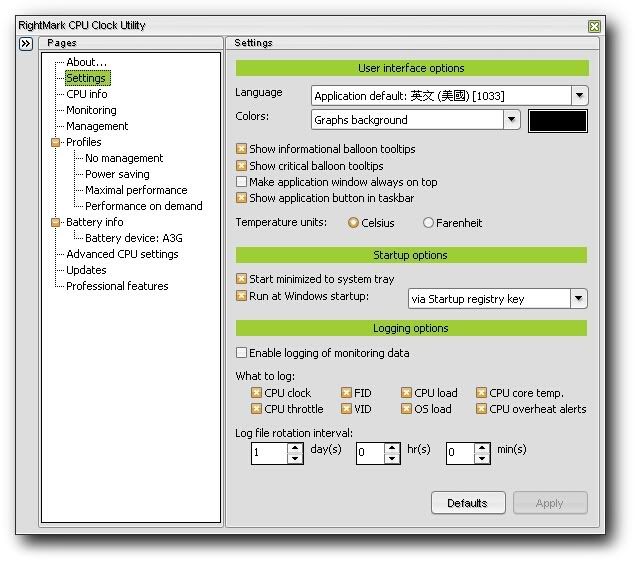Click the black graphs background color swatch
Screen dimensions: 635x564
pyautogui.click(x=558, y=121)
